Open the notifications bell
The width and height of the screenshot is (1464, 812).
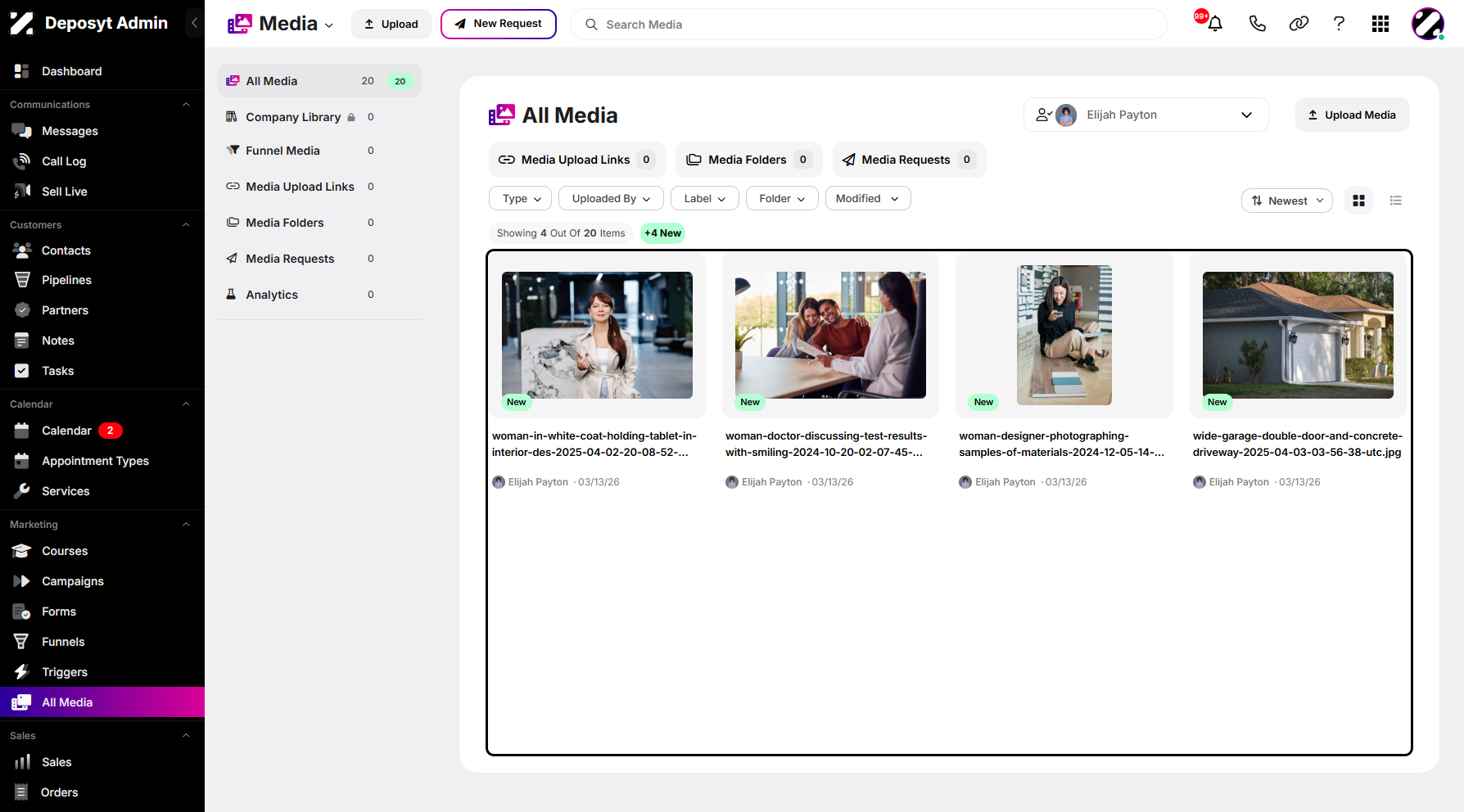[1215, 24]
